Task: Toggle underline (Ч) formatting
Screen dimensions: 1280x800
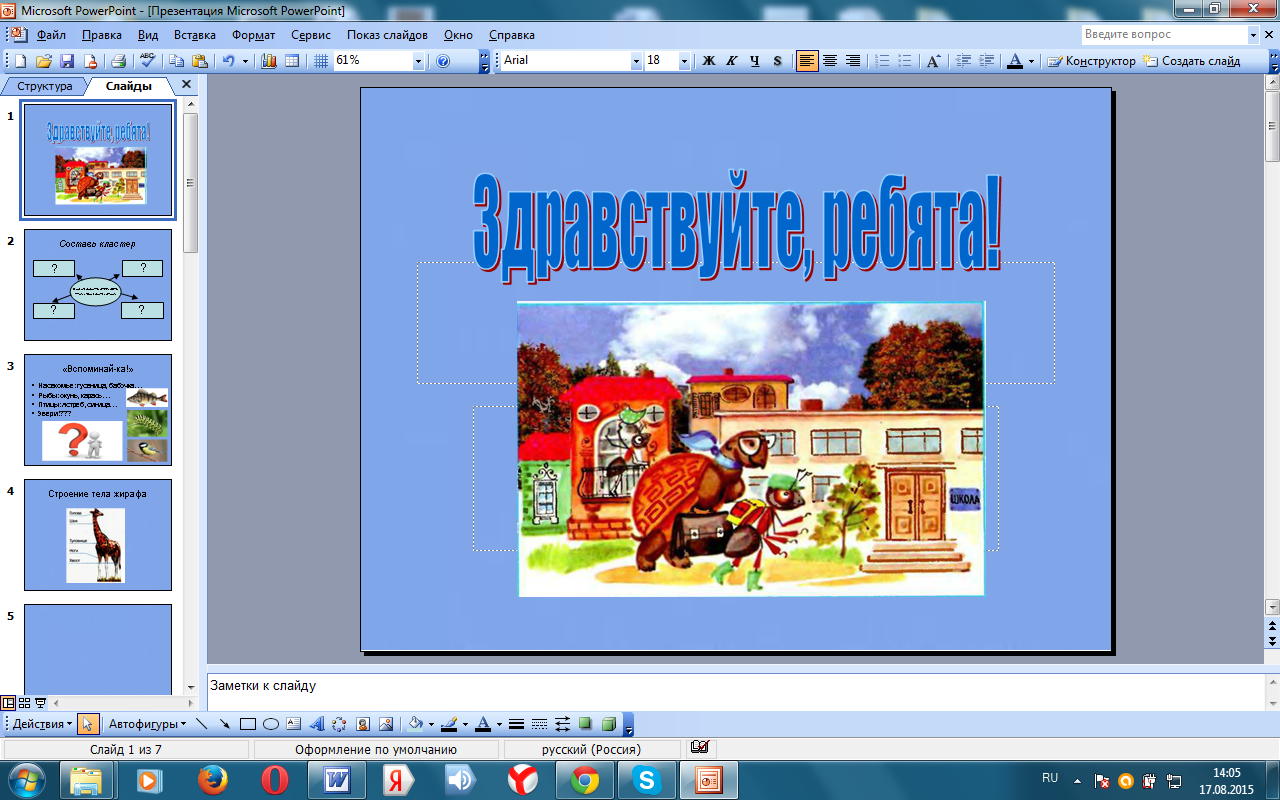Action: 755,61
